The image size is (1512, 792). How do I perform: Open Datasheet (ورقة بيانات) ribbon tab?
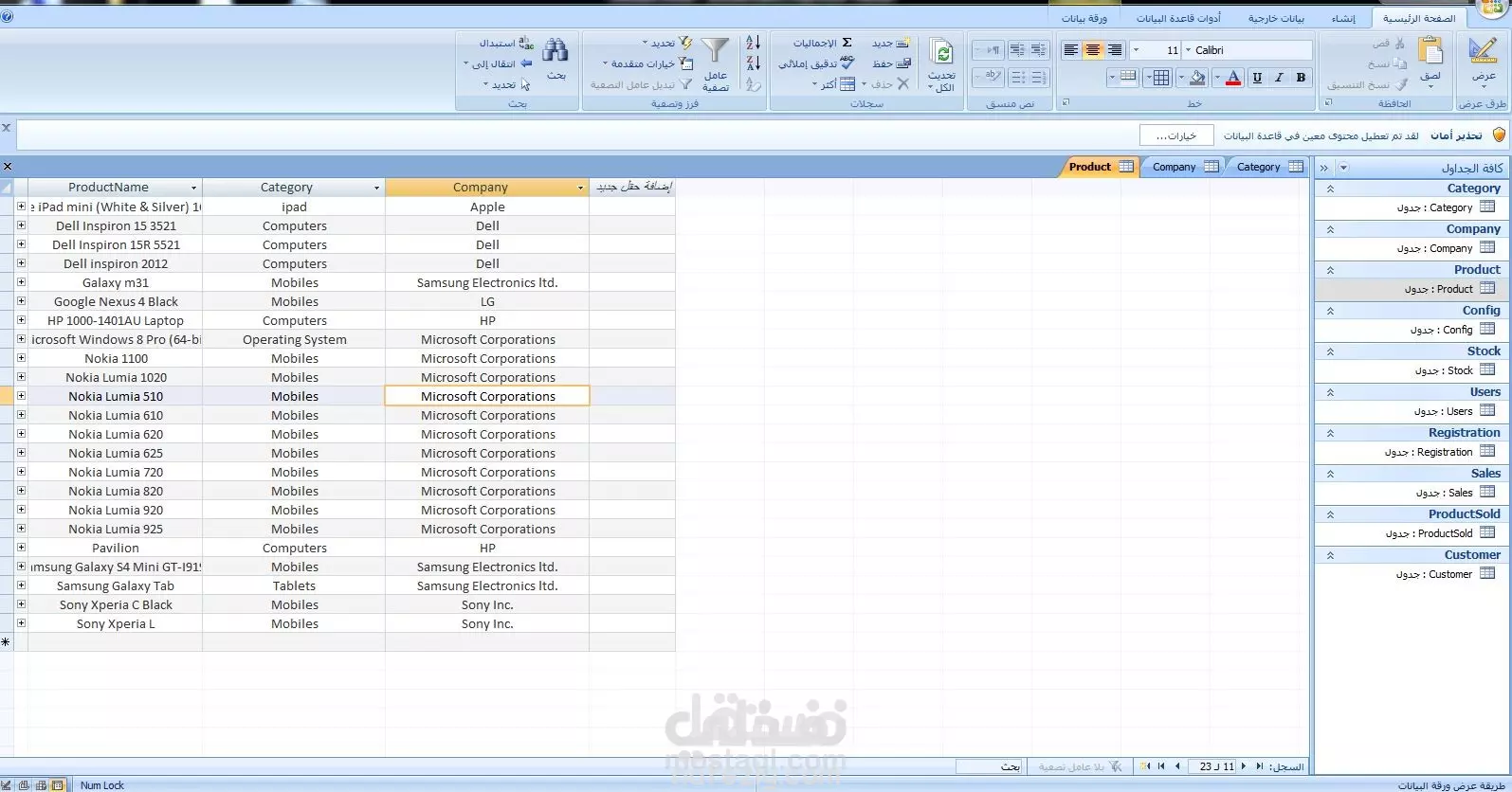[1084, 18]
